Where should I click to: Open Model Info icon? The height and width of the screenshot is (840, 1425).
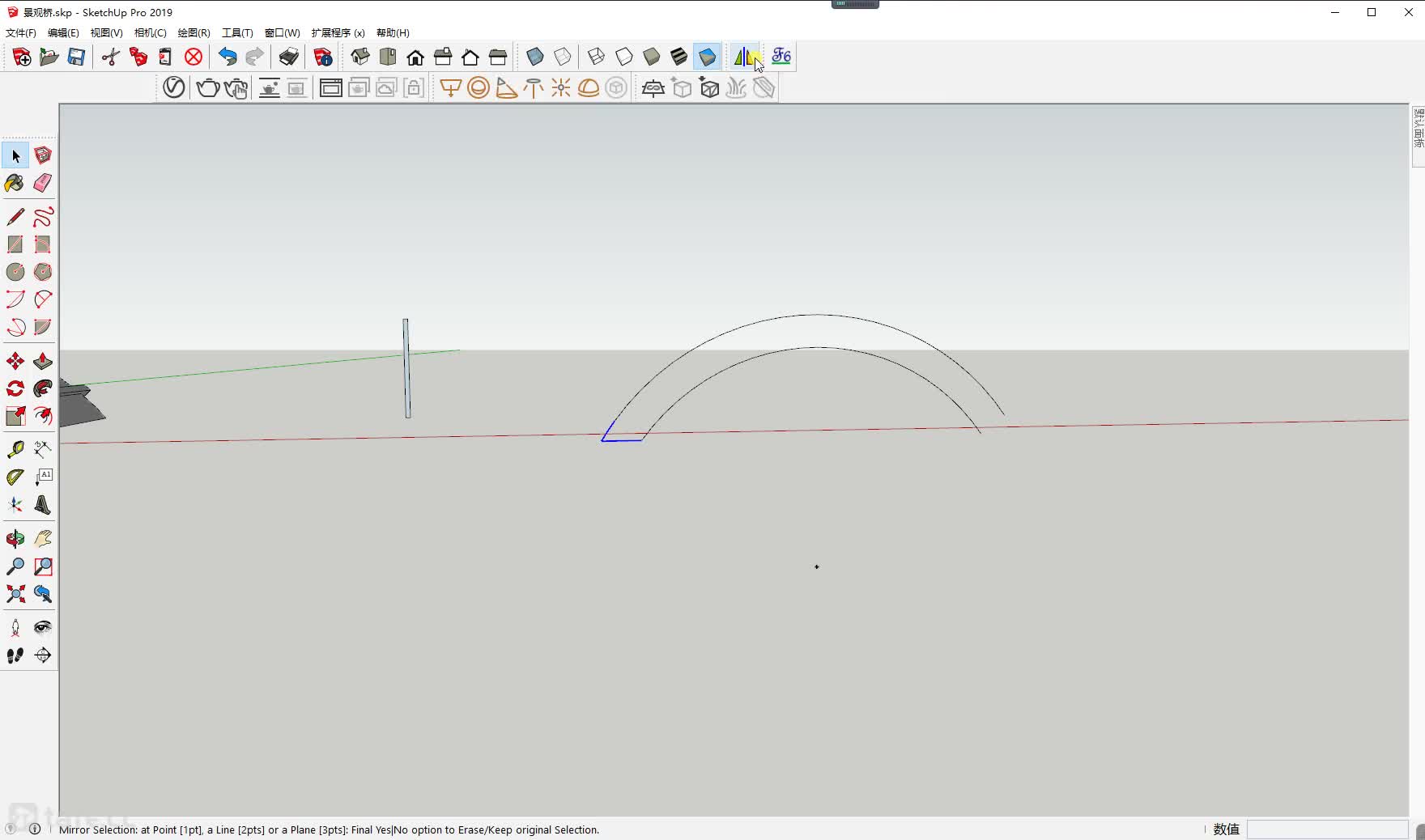click(x=323, y=57)
